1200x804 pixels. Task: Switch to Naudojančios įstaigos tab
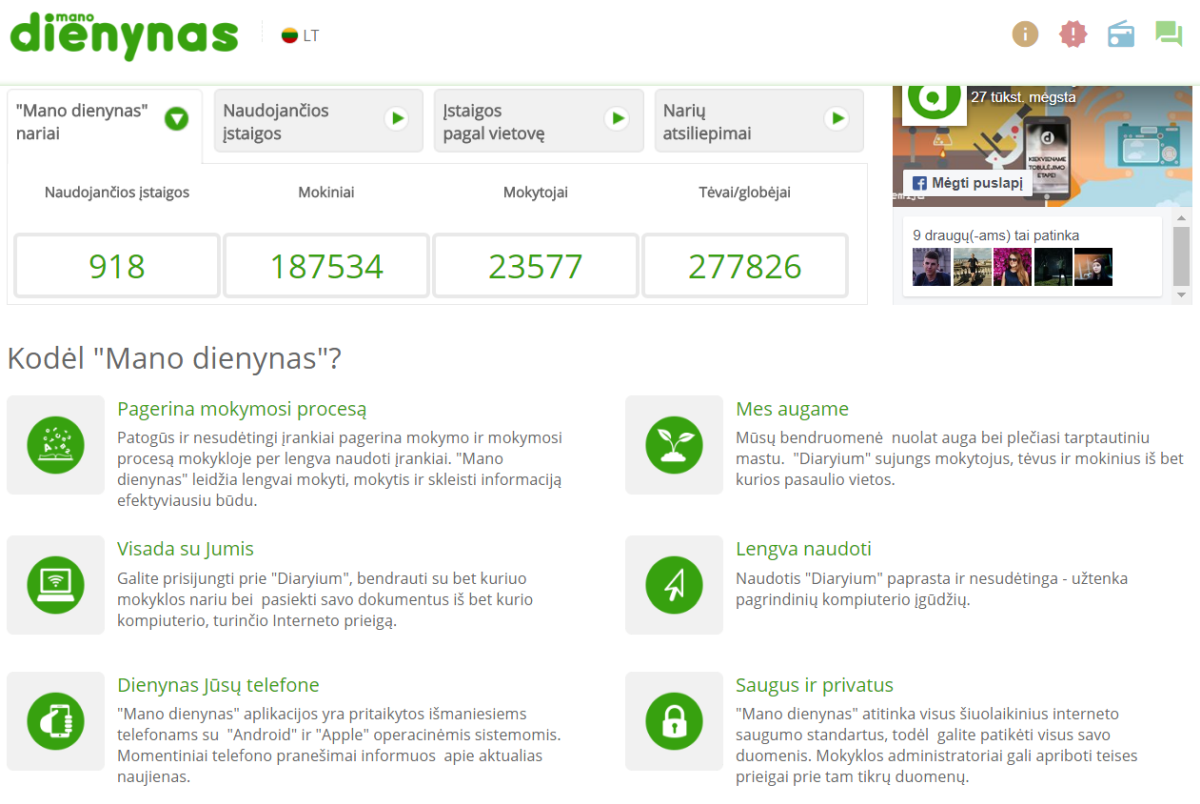click(x=319, y=121)
